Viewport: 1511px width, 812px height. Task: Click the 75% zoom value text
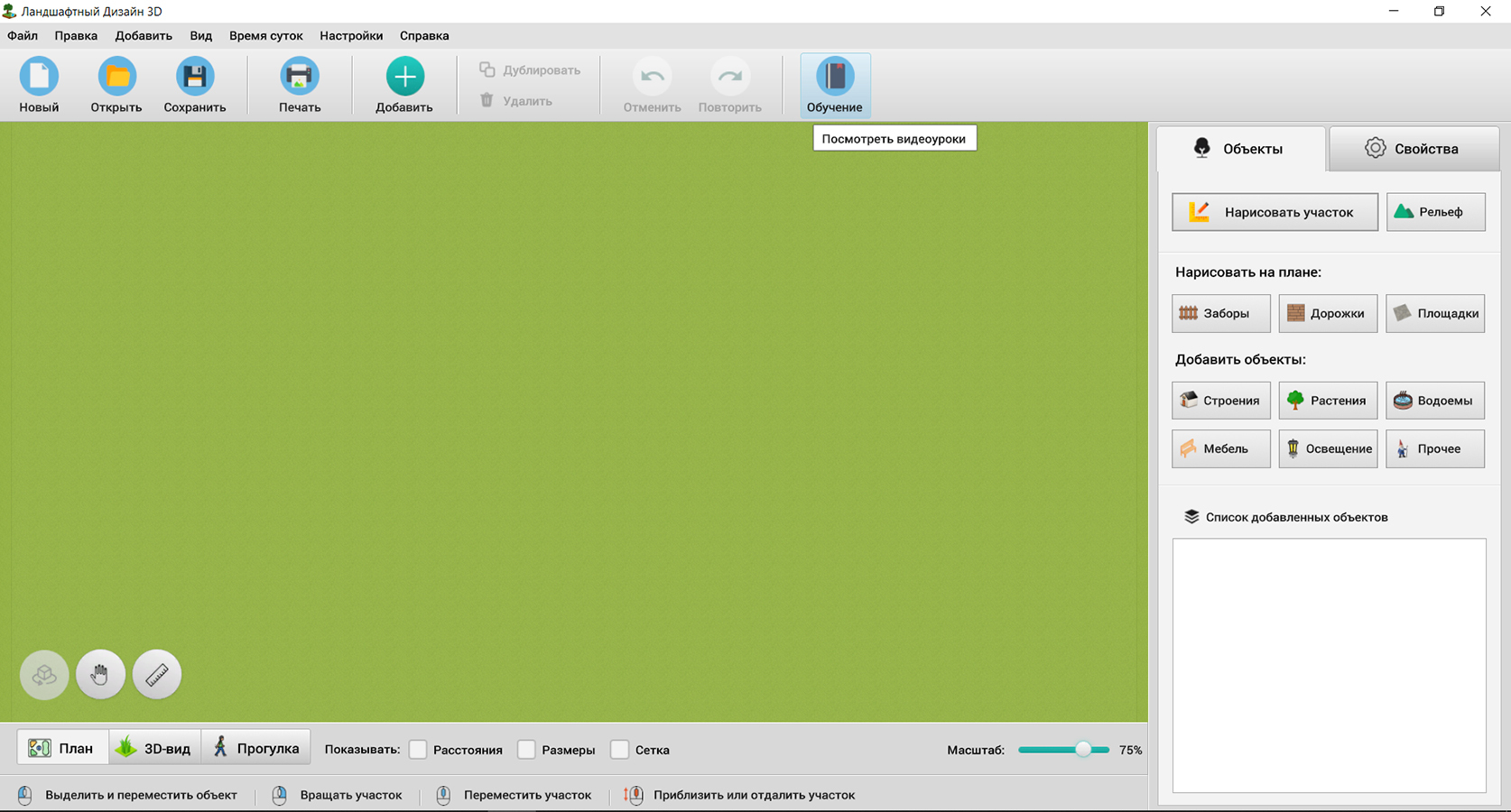point(1130,750)
